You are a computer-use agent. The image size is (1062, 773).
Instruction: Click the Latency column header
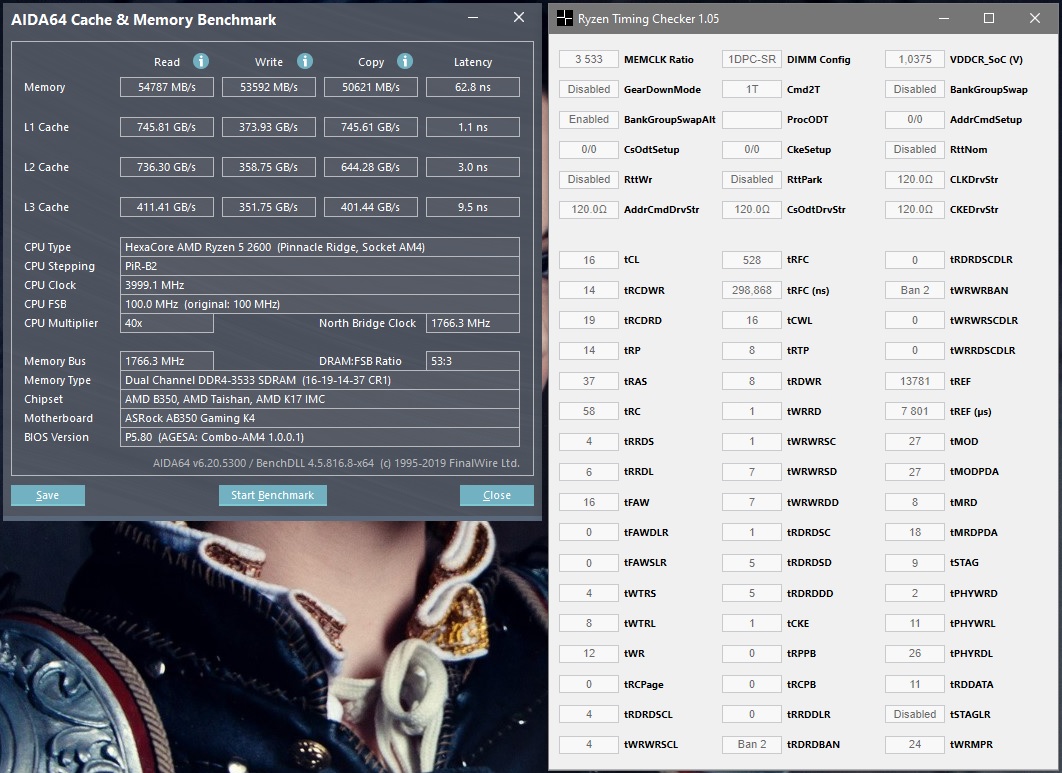(473, 62)
